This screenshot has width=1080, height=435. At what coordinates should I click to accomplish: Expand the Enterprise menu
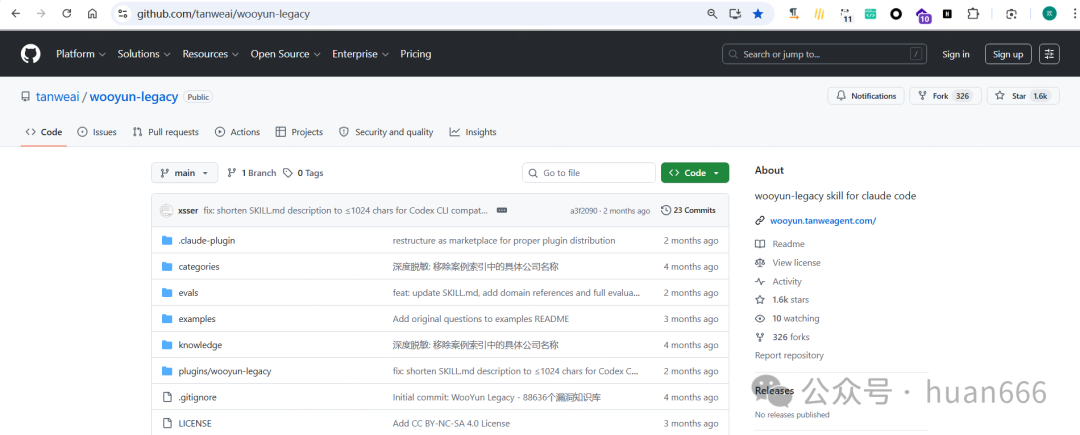360,54
